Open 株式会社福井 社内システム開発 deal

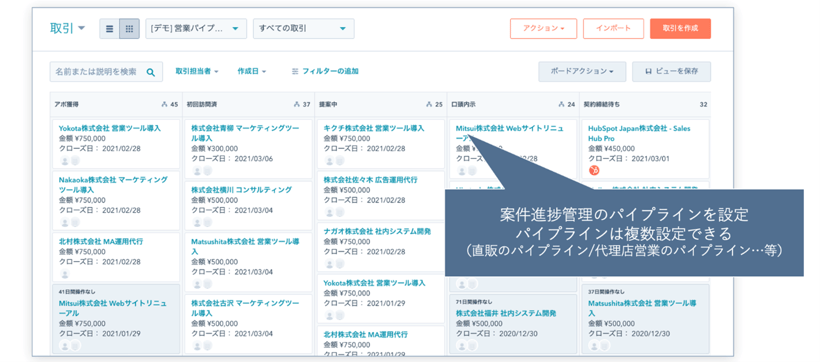(506, 313)
